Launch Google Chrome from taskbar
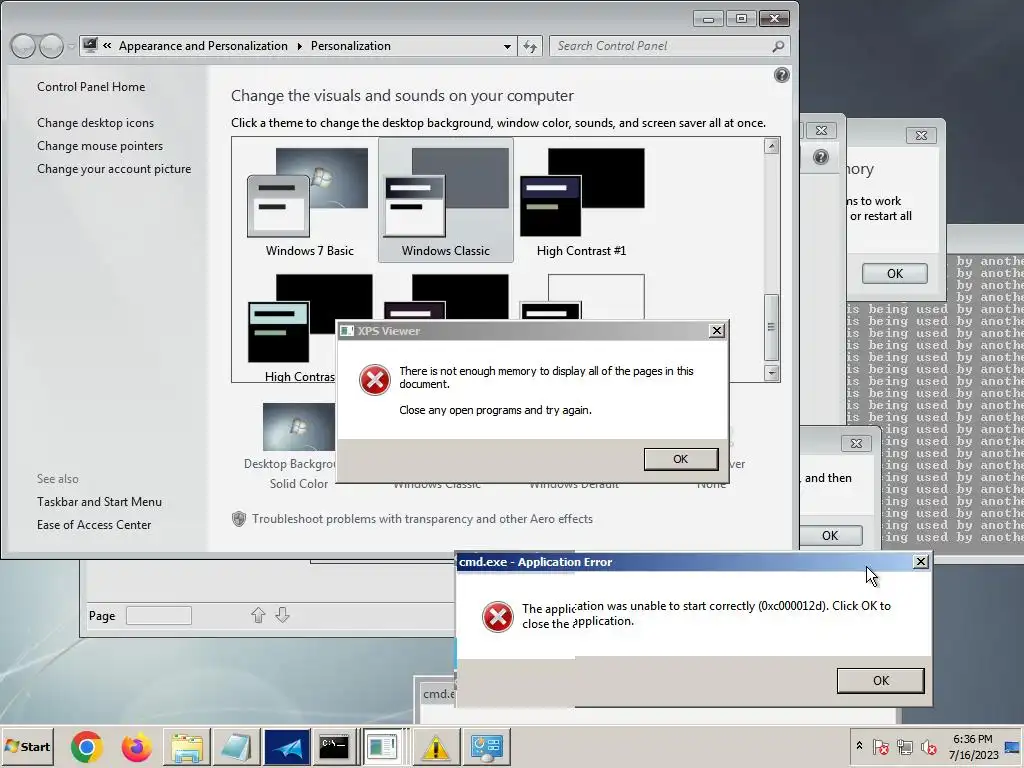Viewport: 1024px width, 768px height. 87,747
